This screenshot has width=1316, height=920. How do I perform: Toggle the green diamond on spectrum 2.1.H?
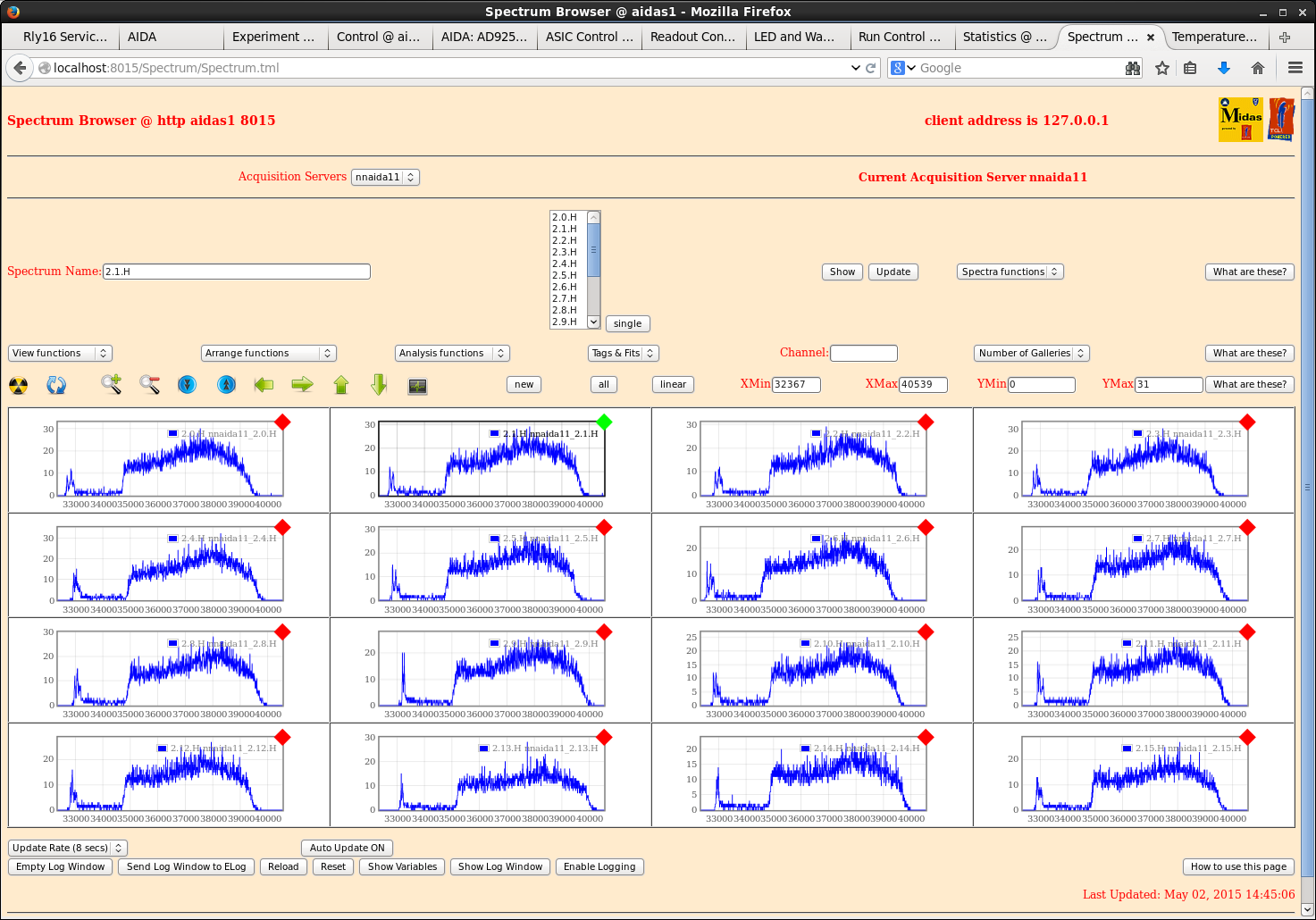(605, 422)
